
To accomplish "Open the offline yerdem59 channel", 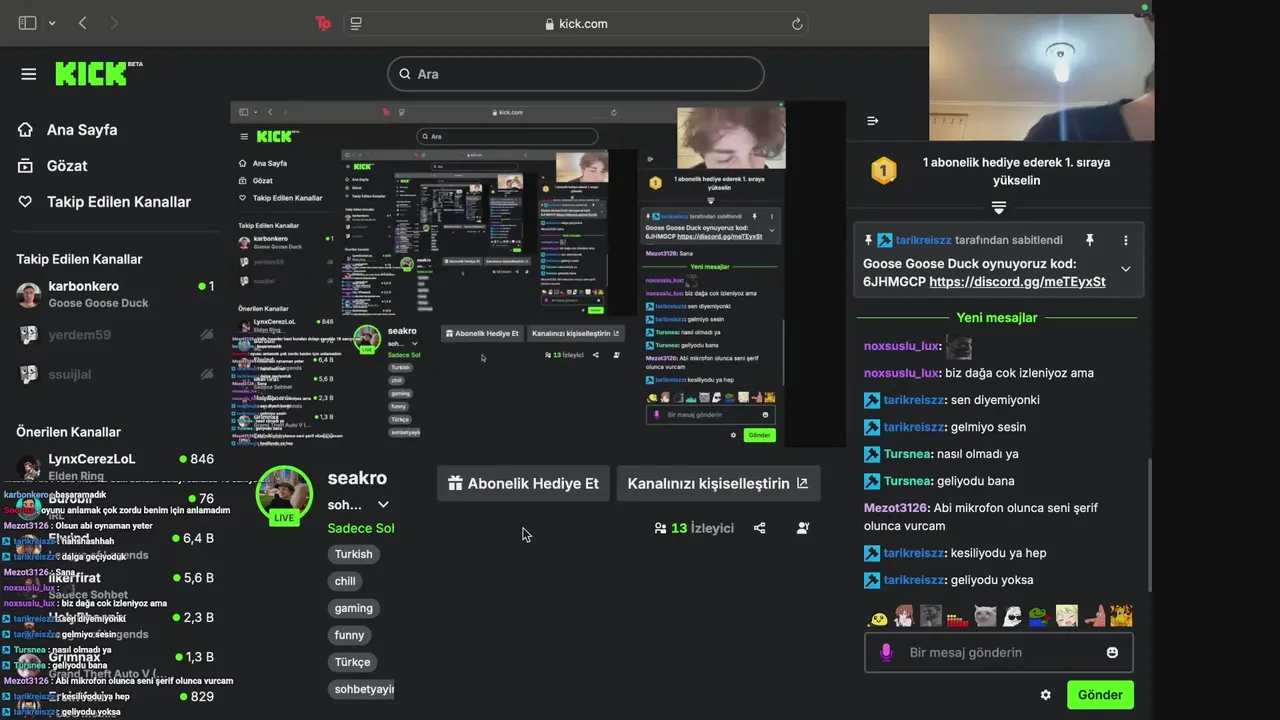I will 116,335.
